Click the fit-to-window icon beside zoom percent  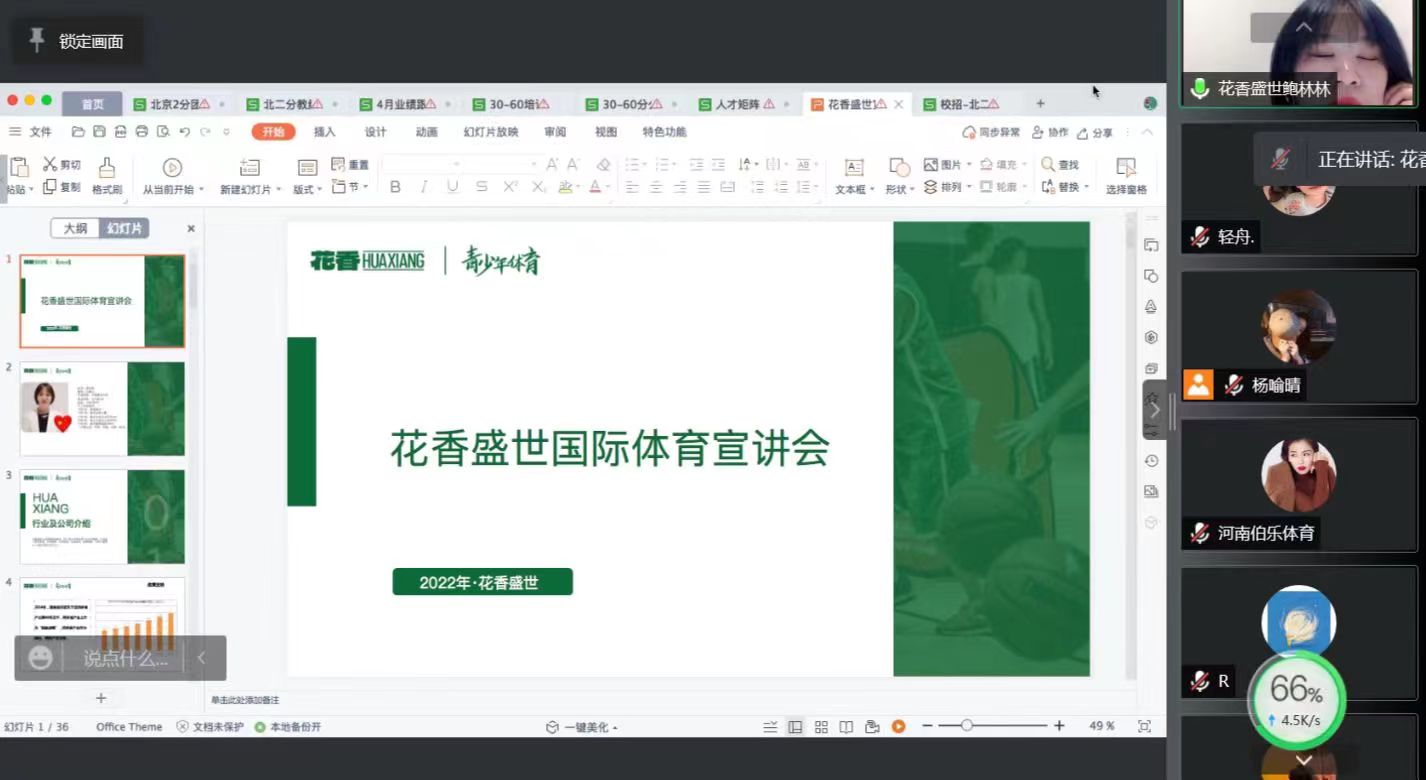(x=1144, y=727)
